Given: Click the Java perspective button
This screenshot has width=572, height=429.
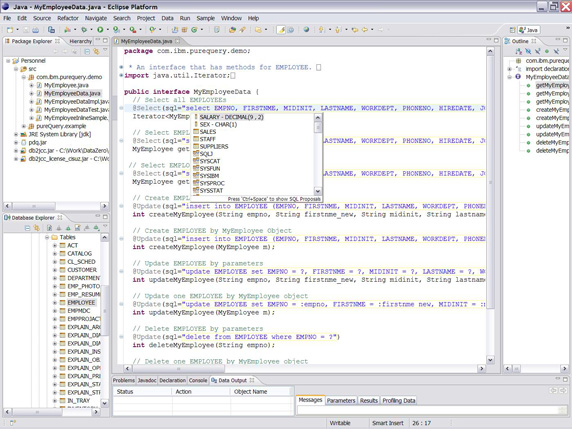Looking at the screenshot, I should click(x=529, y=30).
